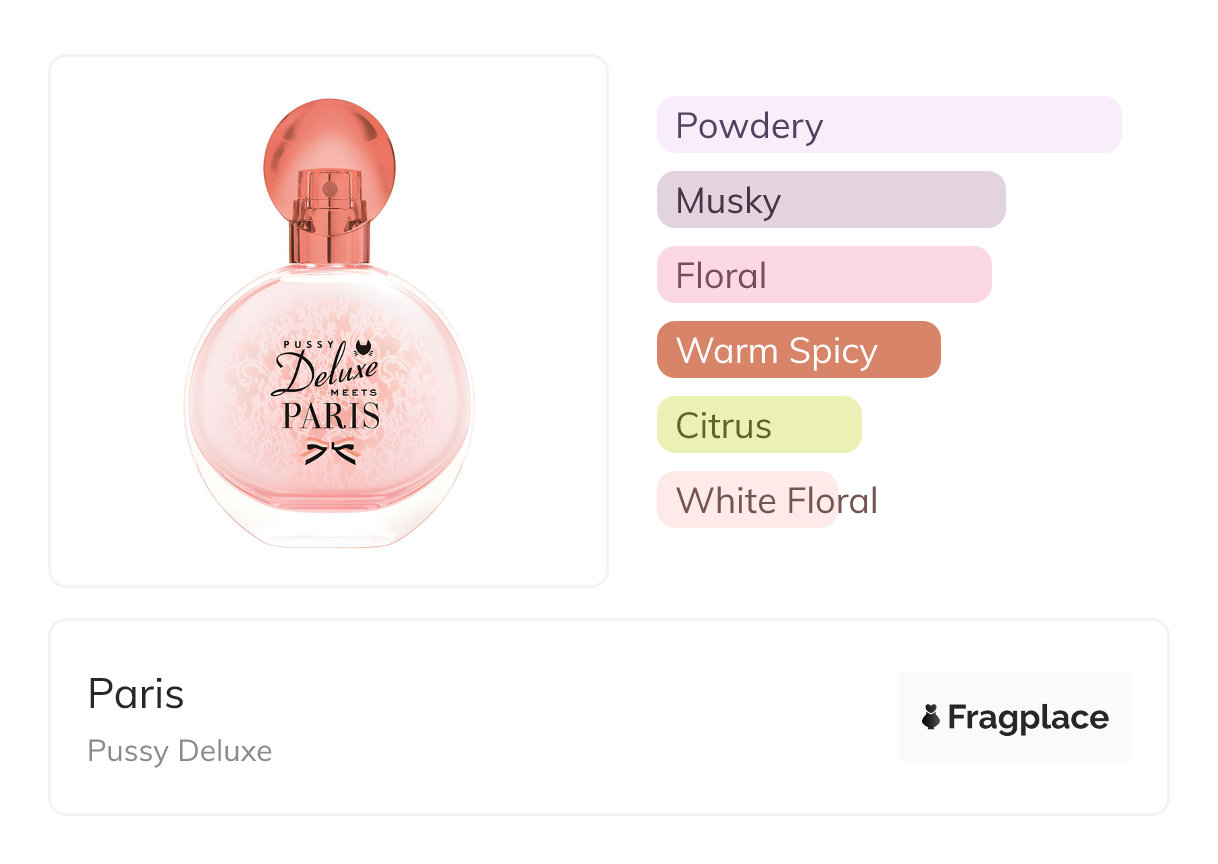Select the Musky accord bar
1218x864 pixels.
coord(830,200)
